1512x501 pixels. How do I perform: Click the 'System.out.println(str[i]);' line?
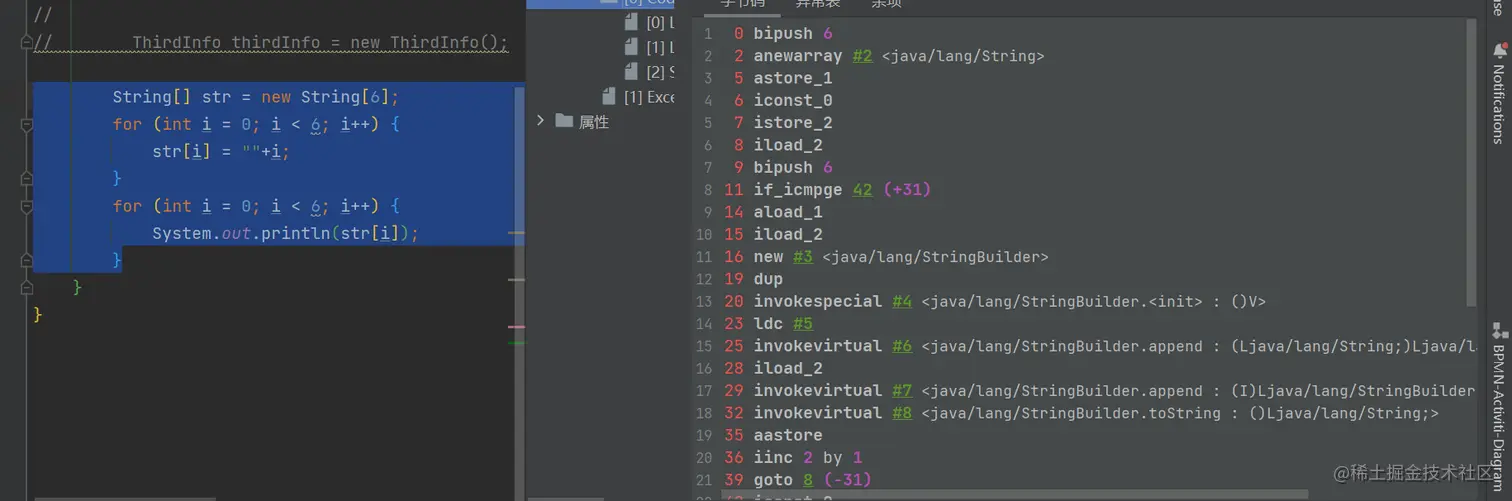(x=285, y=233)
